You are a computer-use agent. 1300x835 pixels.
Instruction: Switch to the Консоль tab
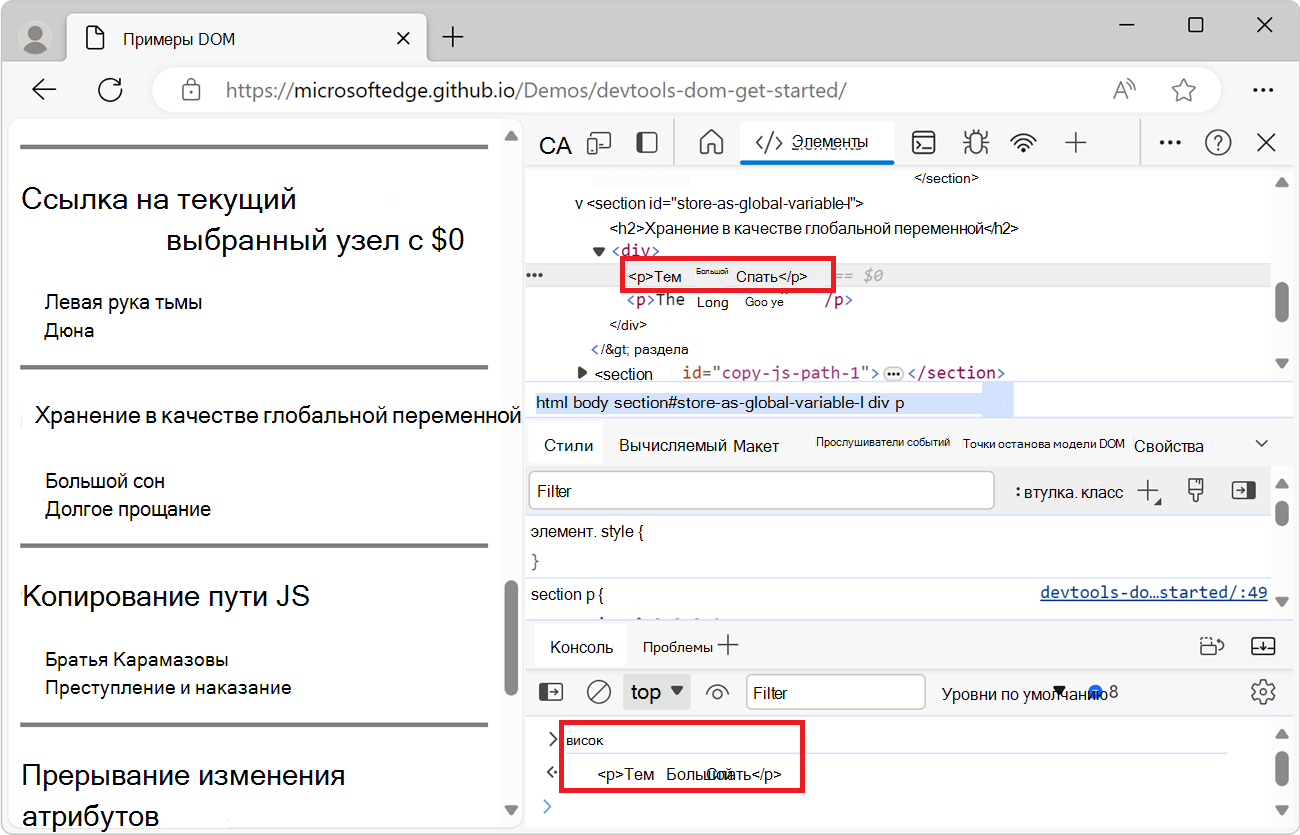[580, 645]
